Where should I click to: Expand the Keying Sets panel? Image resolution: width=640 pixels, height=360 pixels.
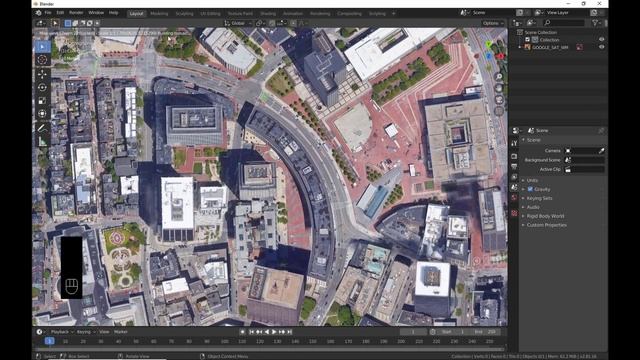point(539,198)
